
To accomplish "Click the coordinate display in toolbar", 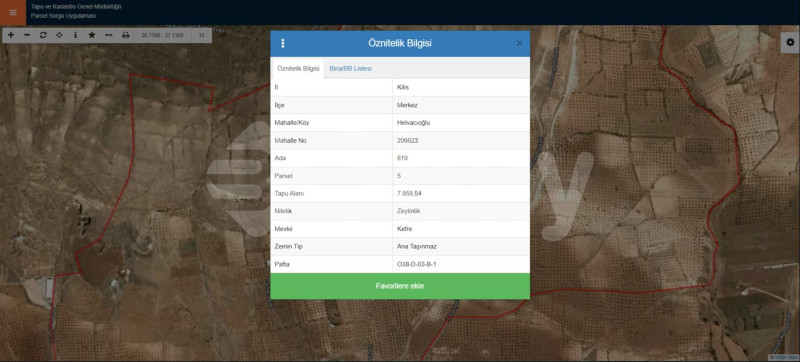I will (x=162, y=35).
